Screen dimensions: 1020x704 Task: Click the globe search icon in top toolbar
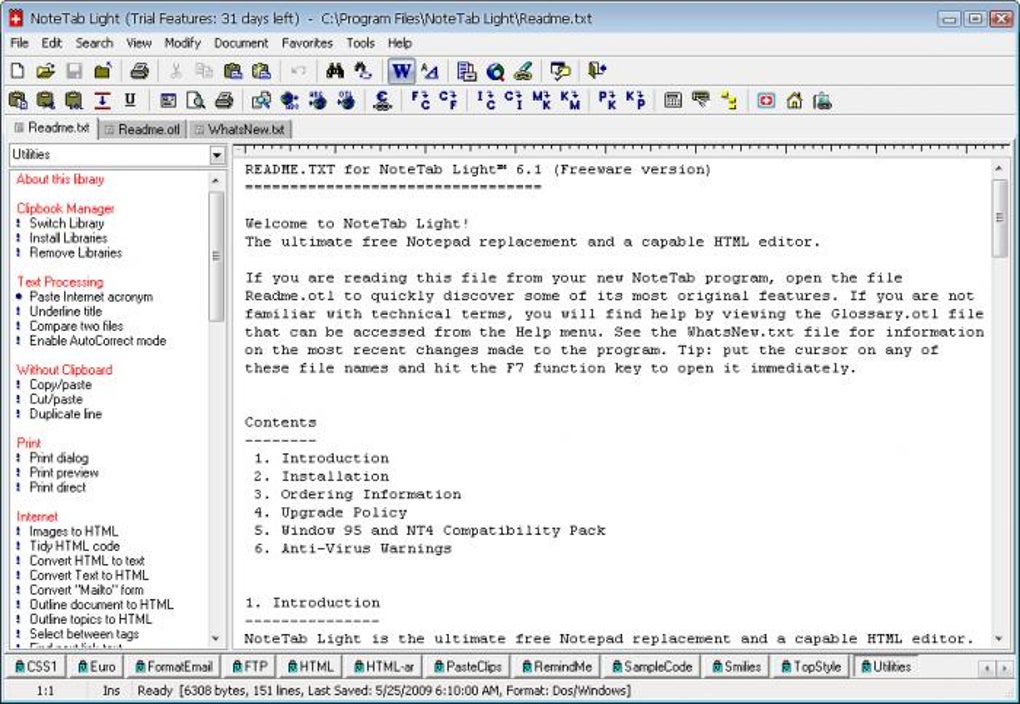coord(495,70)
